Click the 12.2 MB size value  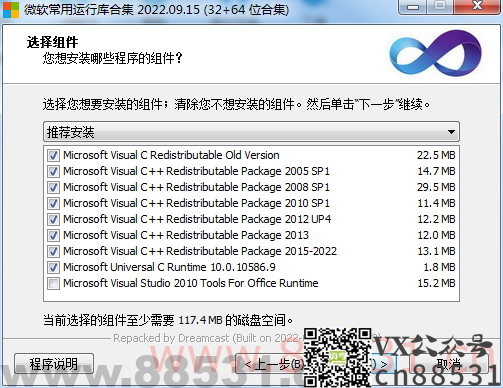click(x=436, y=219)
